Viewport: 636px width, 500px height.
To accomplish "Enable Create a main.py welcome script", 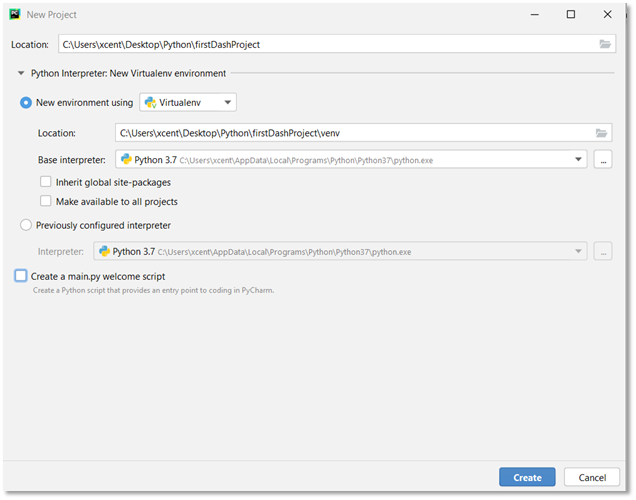I will 21,276.
